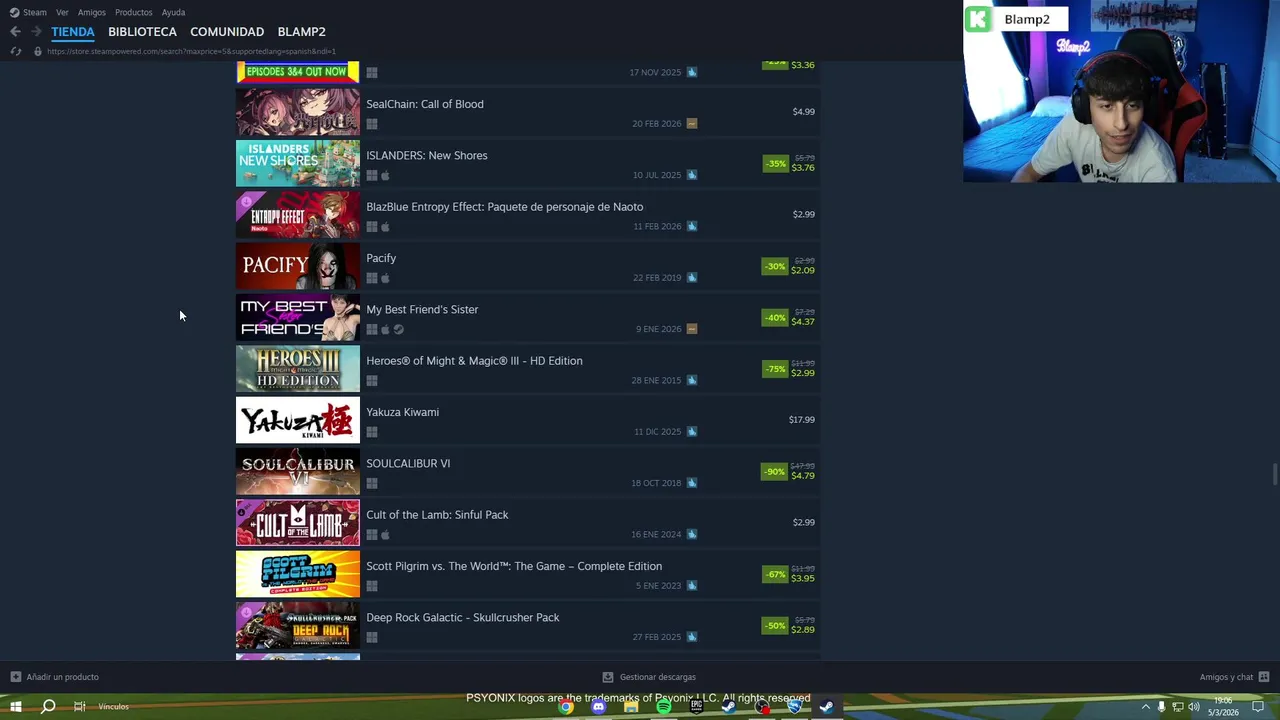Click the padlock icon beside the URL

[38, 51]
